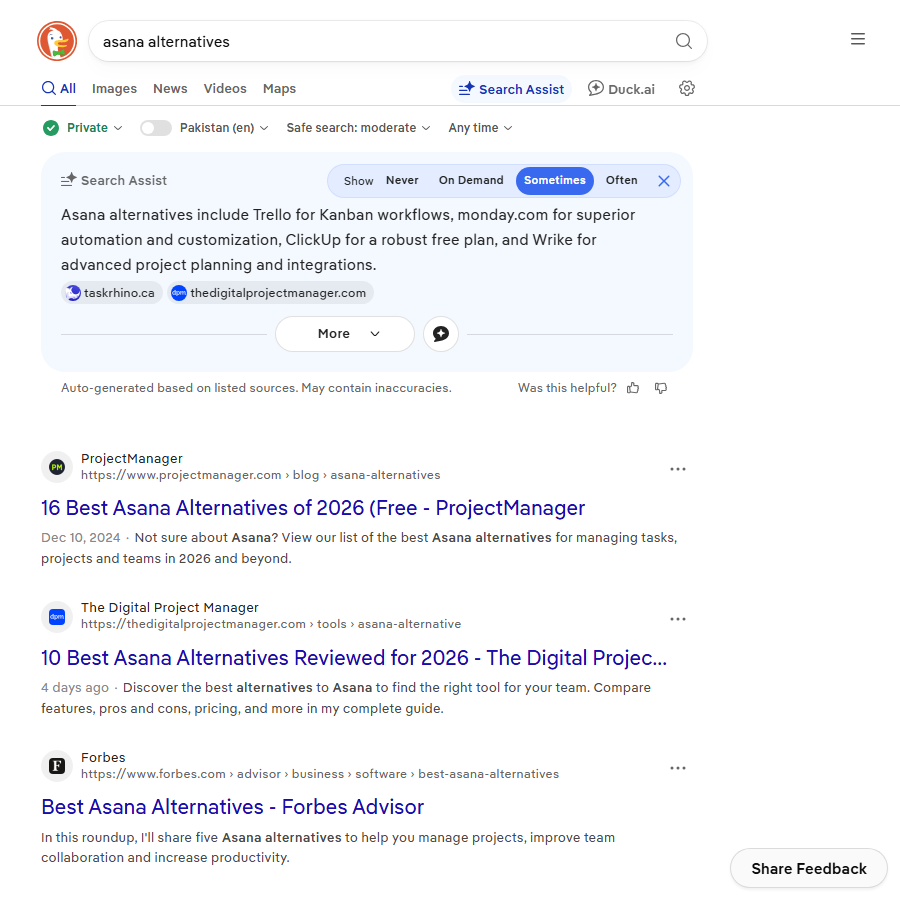Switch to the Images tab

(114, 89)
